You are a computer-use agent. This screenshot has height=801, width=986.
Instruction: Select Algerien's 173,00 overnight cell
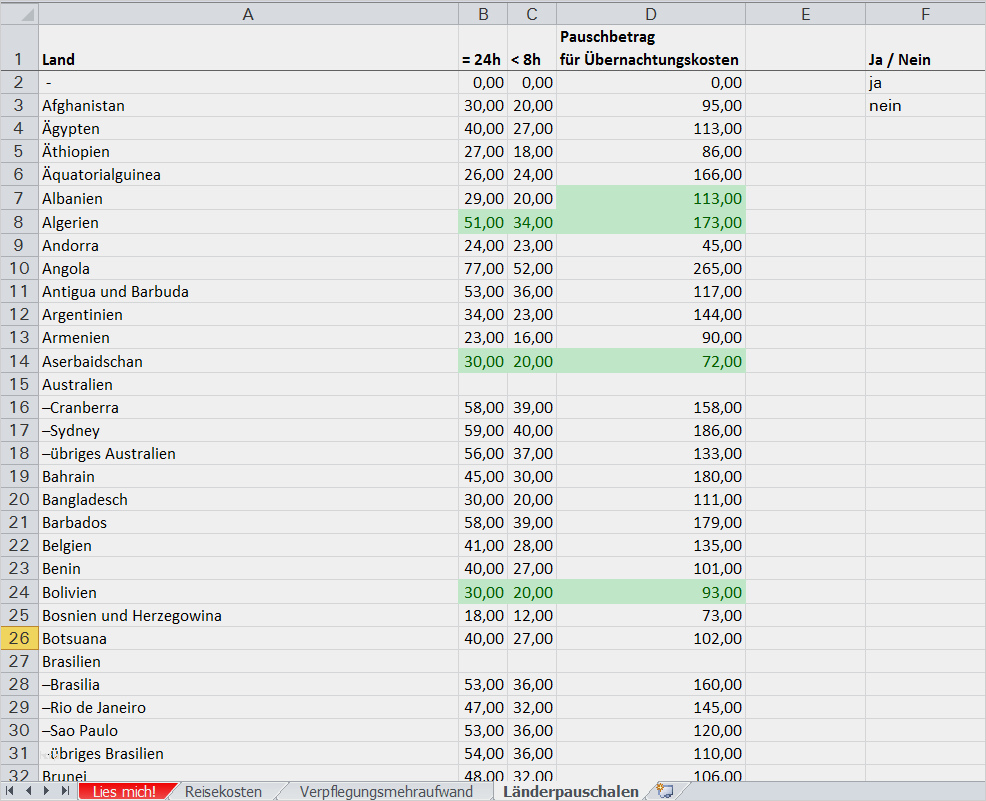click(x=651, y=222)
